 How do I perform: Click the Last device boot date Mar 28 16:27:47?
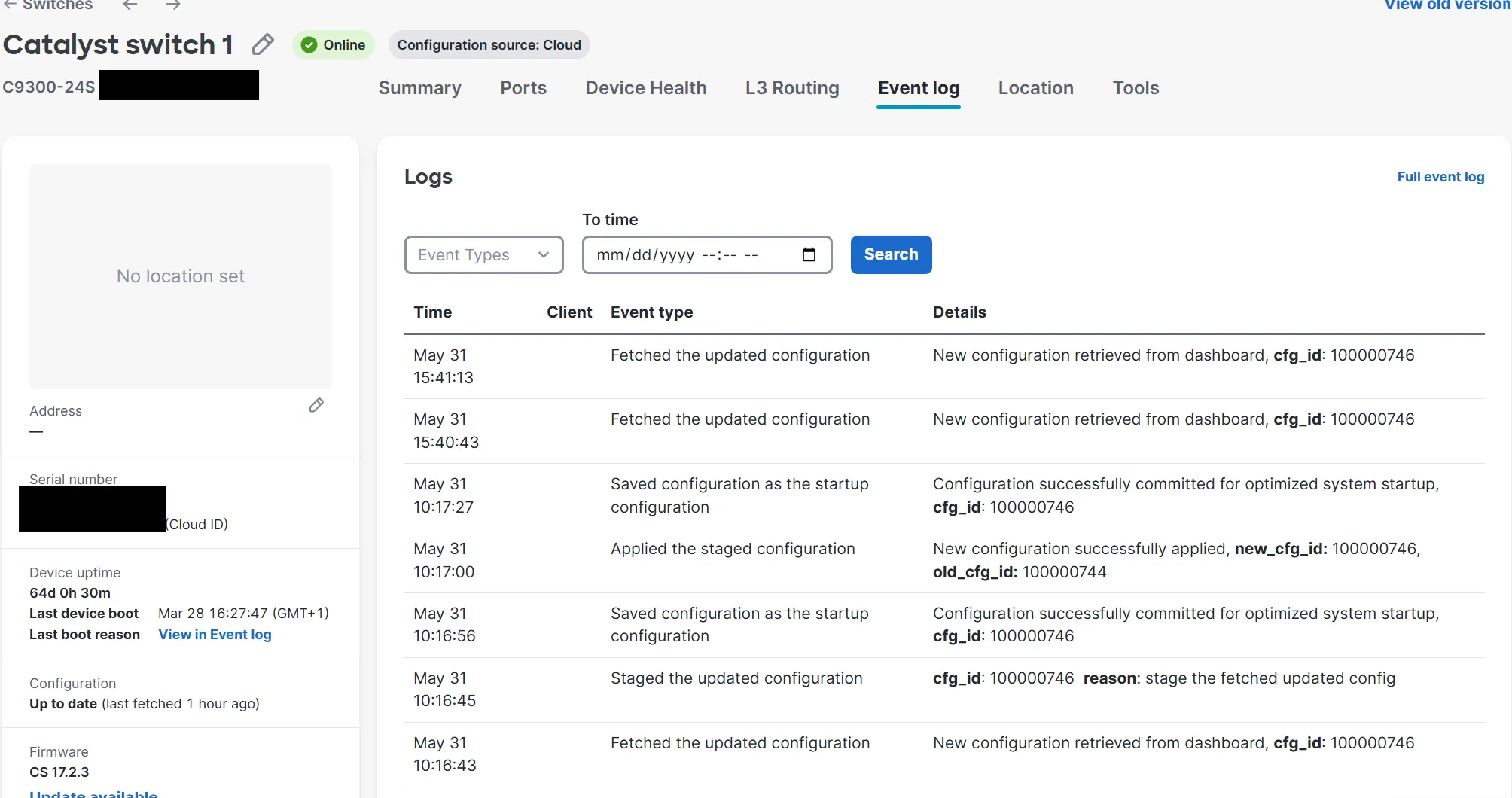click(243, 614)
